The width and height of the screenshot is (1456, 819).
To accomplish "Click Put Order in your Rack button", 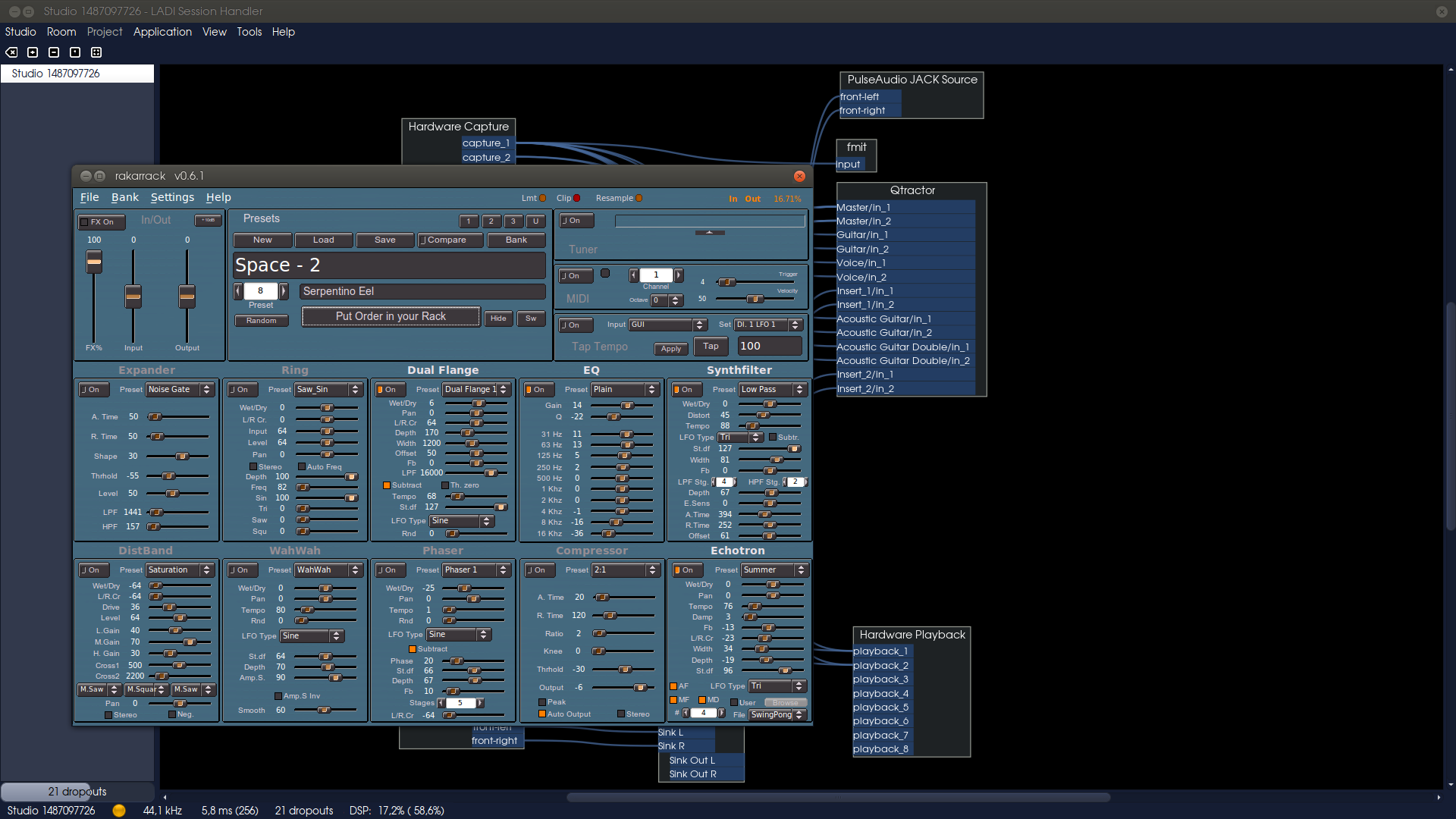I will pos(391,316).
